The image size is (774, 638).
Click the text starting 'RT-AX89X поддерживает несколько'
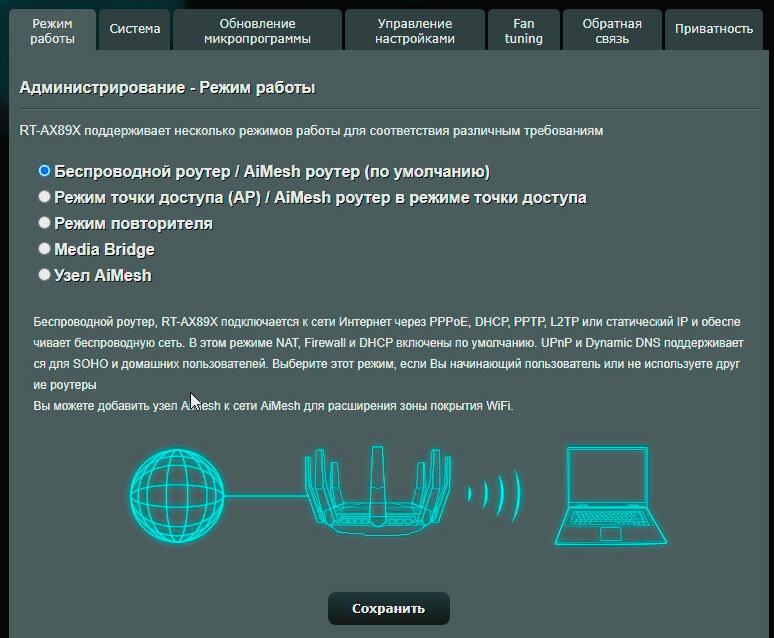[311, 131]
